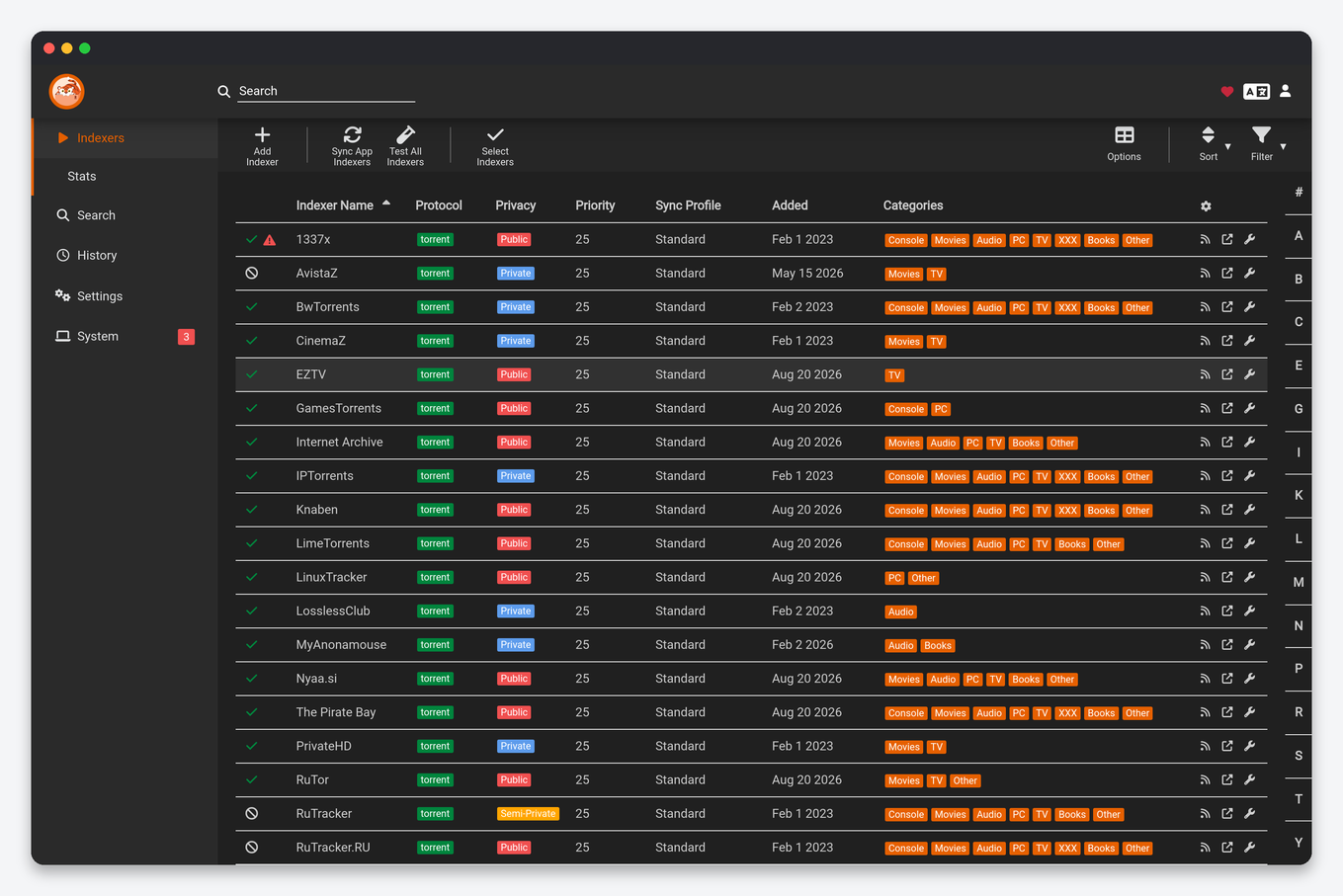
Task: Click MyAnonamouse indexer name
Action: pyautogui.click(x=341, y=645)
